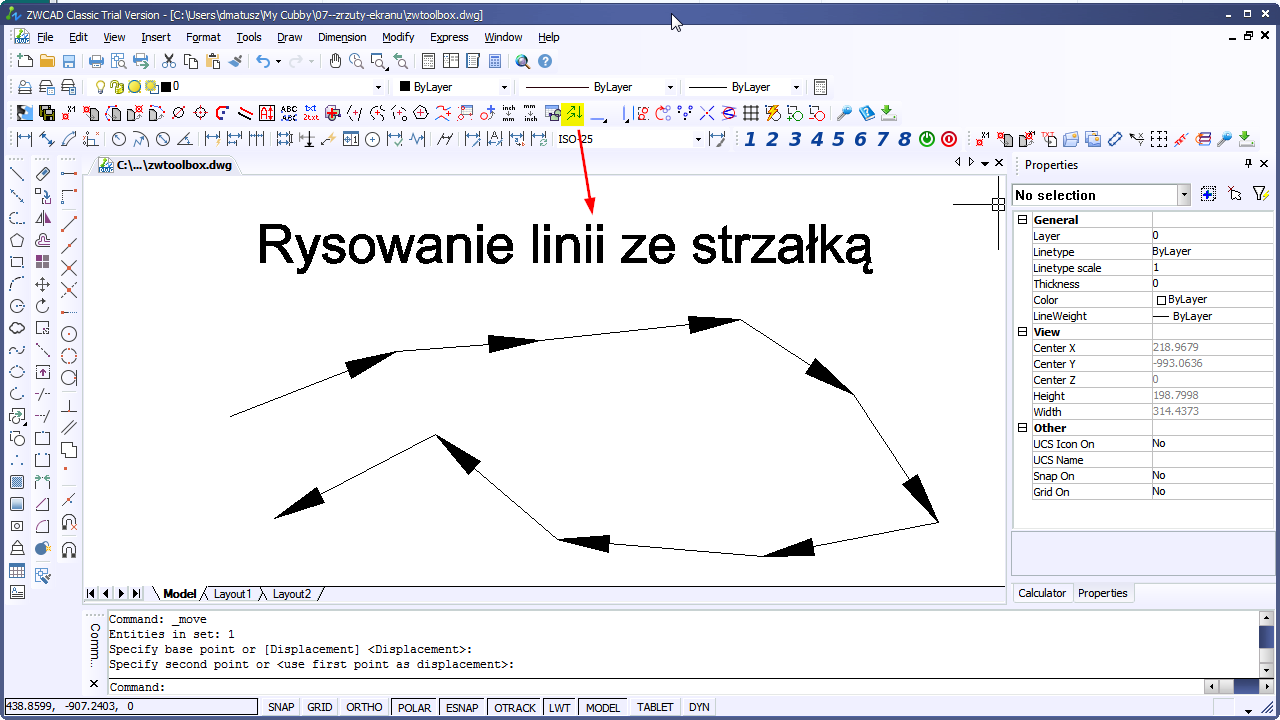
Task: Open the Express menu
Action: coord(449,37)
